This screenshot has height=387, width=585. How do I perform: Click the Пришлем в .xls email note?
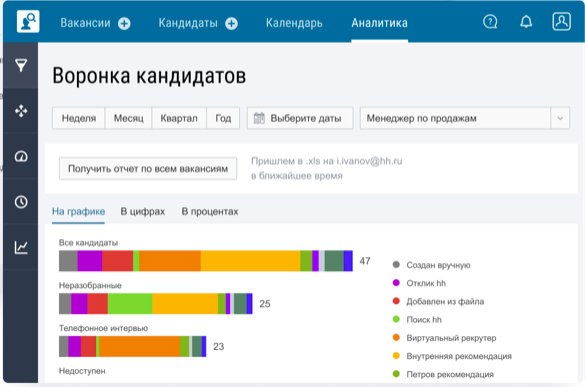click(x=326, y=168)
